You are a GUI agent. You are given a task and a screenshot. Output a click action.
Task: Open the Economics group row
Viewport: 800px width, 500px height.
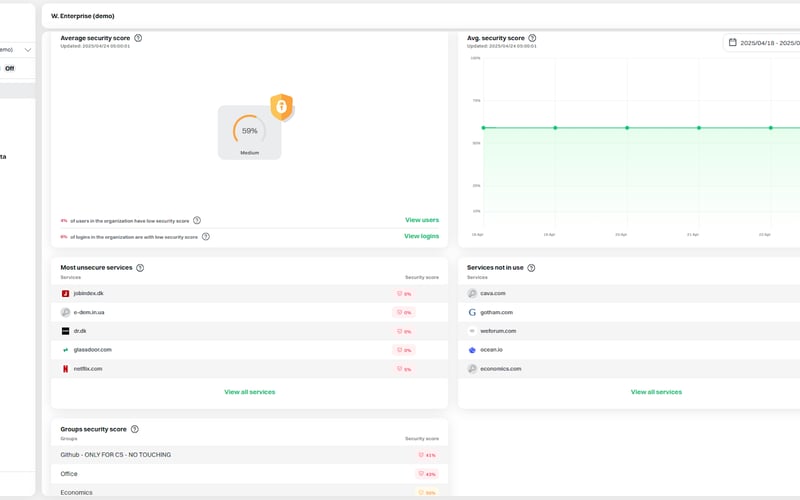(249, 492)
